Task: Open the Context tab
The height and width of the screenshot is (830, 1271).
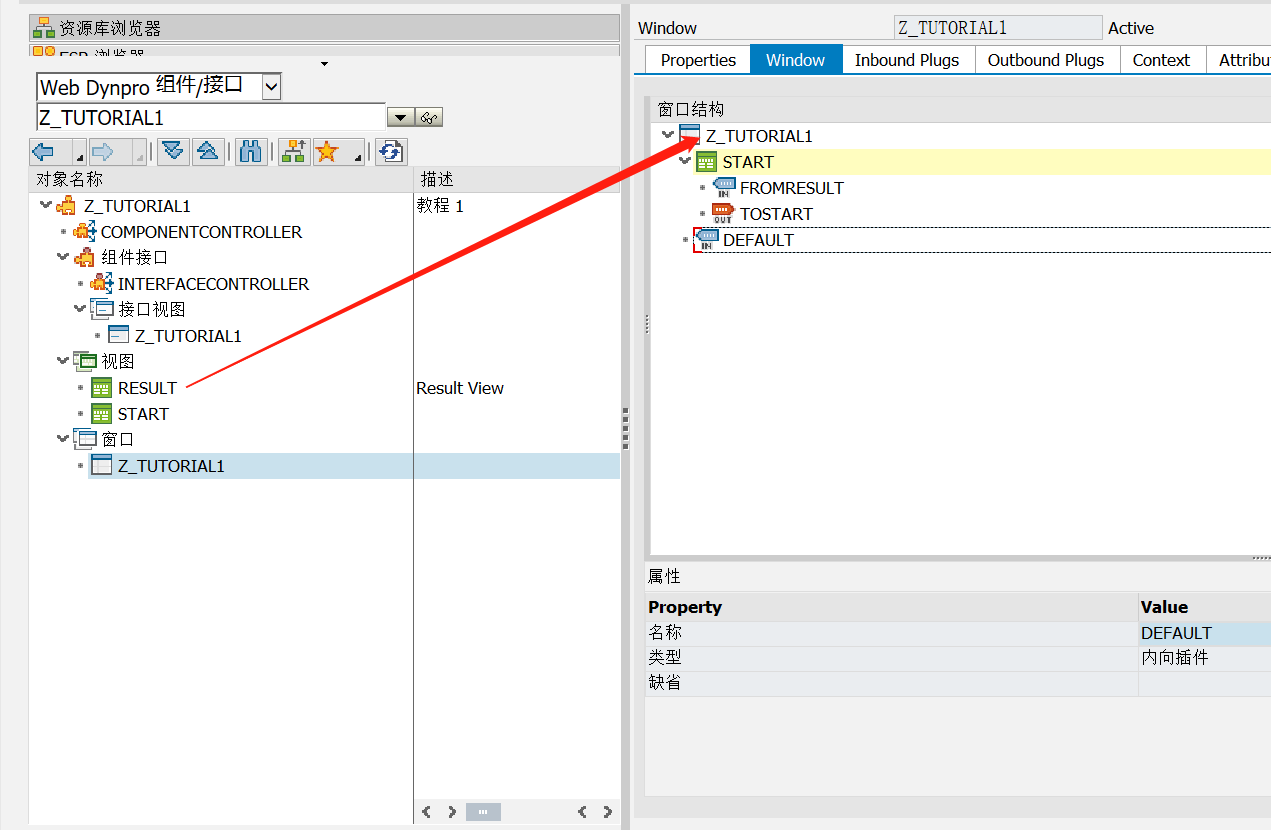Action: (1160, 60)
